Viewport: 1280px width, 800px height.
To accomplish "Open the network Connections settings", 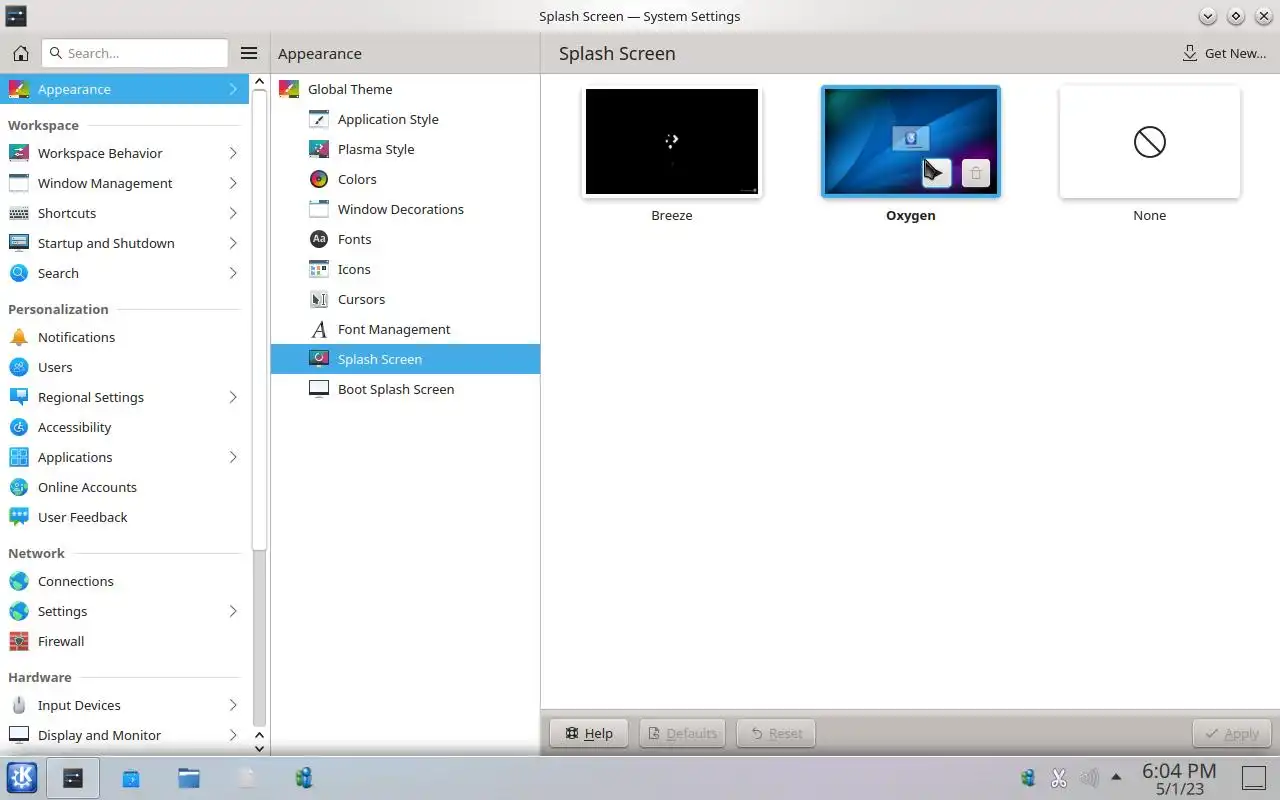I will pyautogui.click(x=125, y=581).
